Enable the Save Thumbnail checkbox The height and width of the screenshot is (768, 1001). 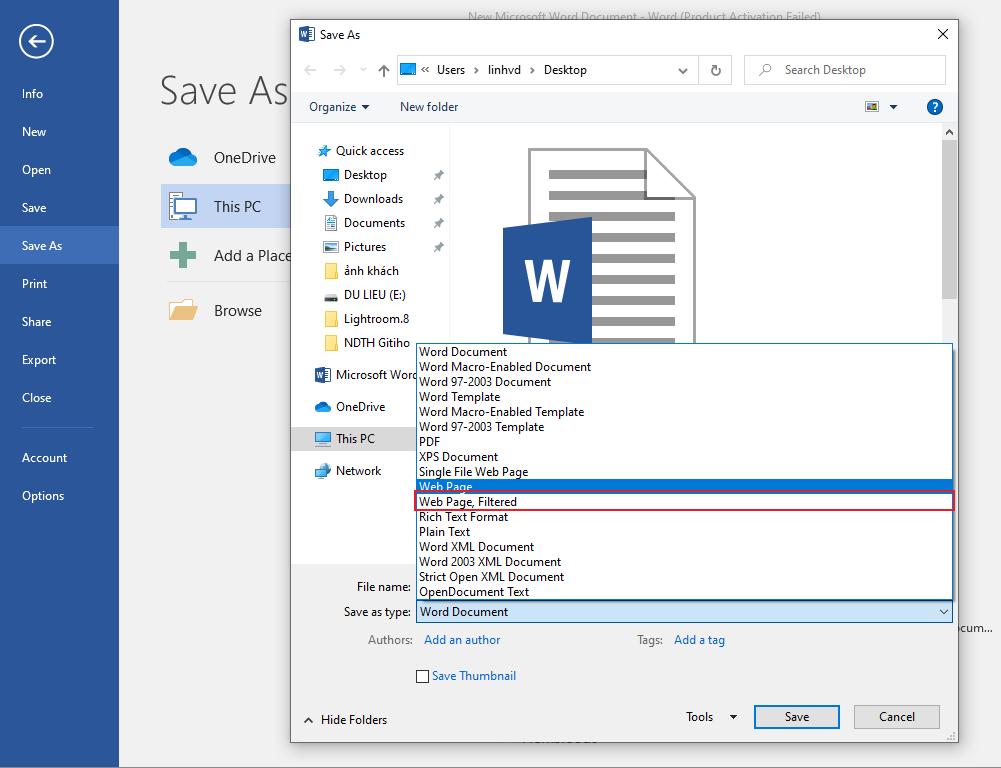point(423,676)
